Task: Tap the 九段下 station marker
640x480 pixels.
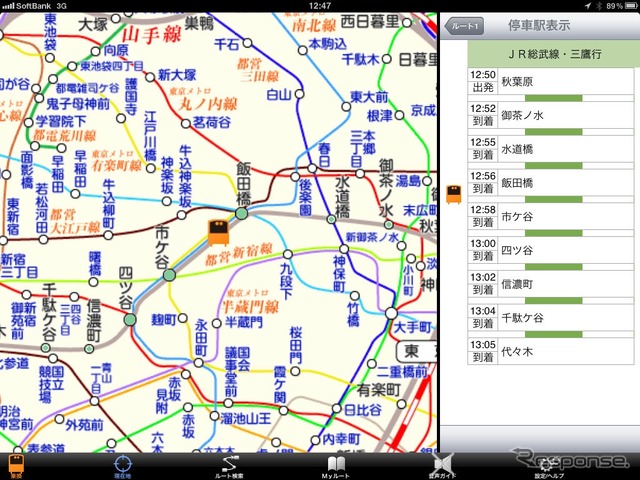Action: click(288, 255)
